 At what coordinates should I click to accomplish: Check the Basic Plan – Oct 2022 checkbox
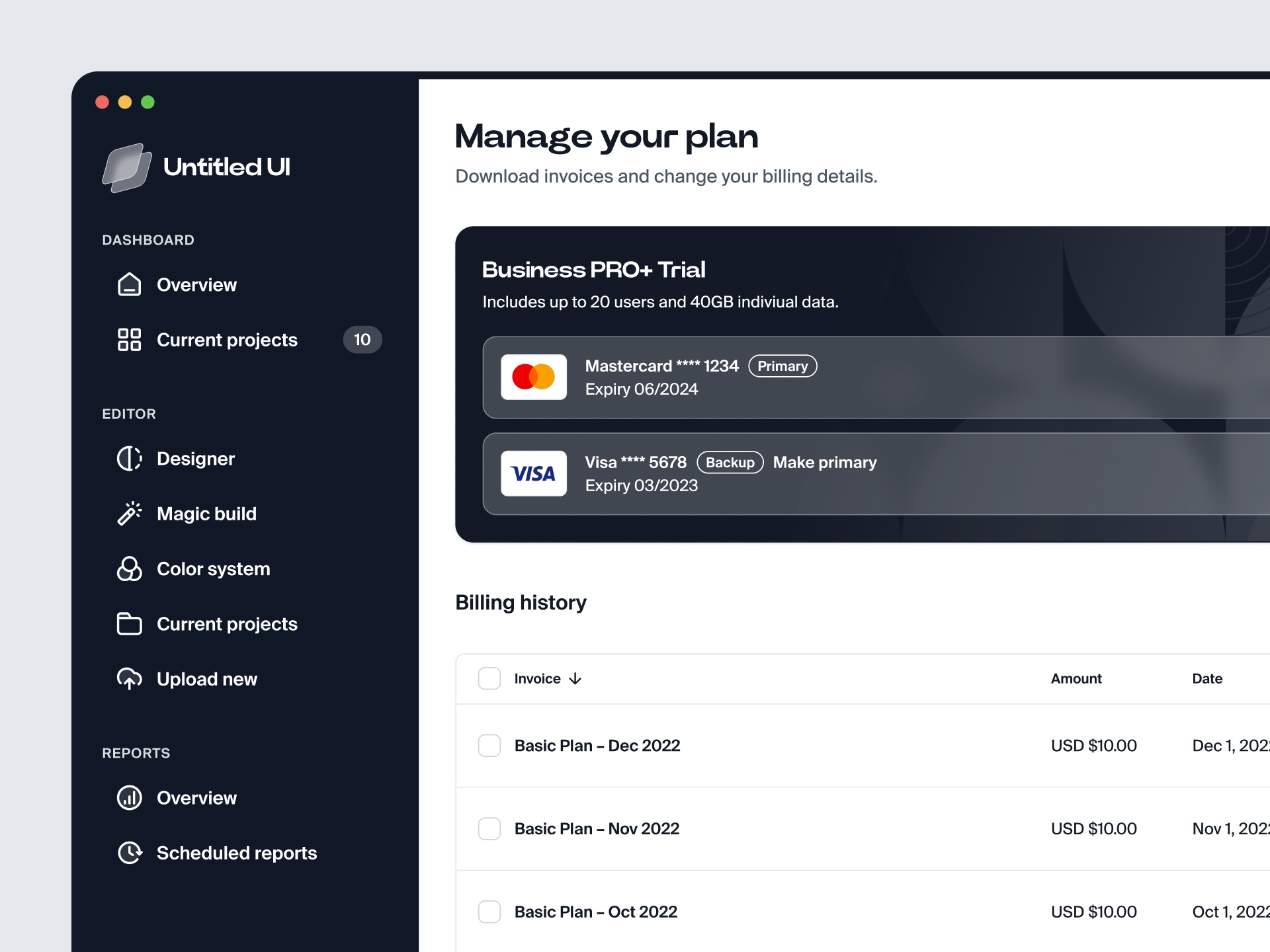coord(489,912)
